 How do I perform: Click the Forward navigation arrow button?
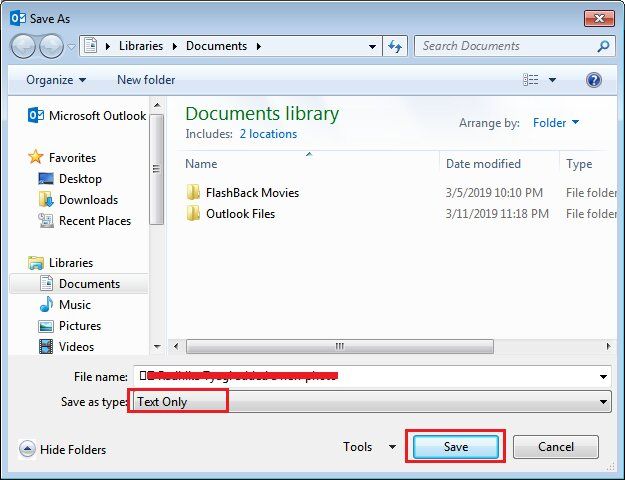pos(51,46)
